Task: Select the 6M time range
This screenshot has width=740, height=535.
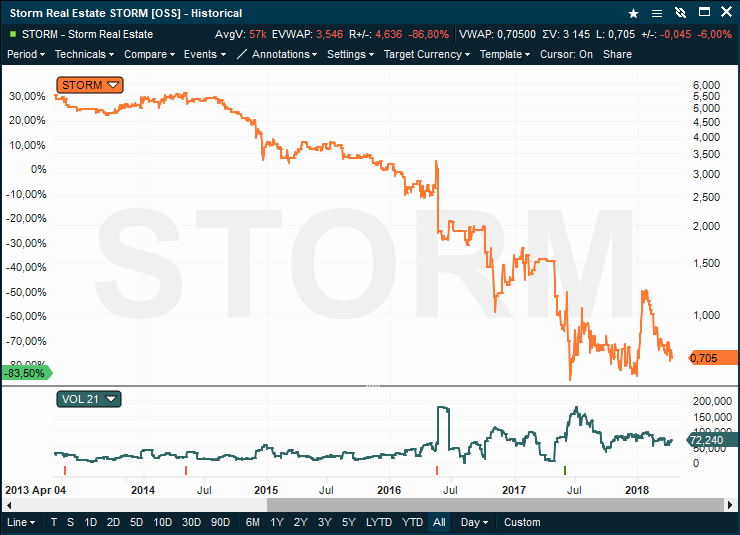Action: [x=252, y=522]
